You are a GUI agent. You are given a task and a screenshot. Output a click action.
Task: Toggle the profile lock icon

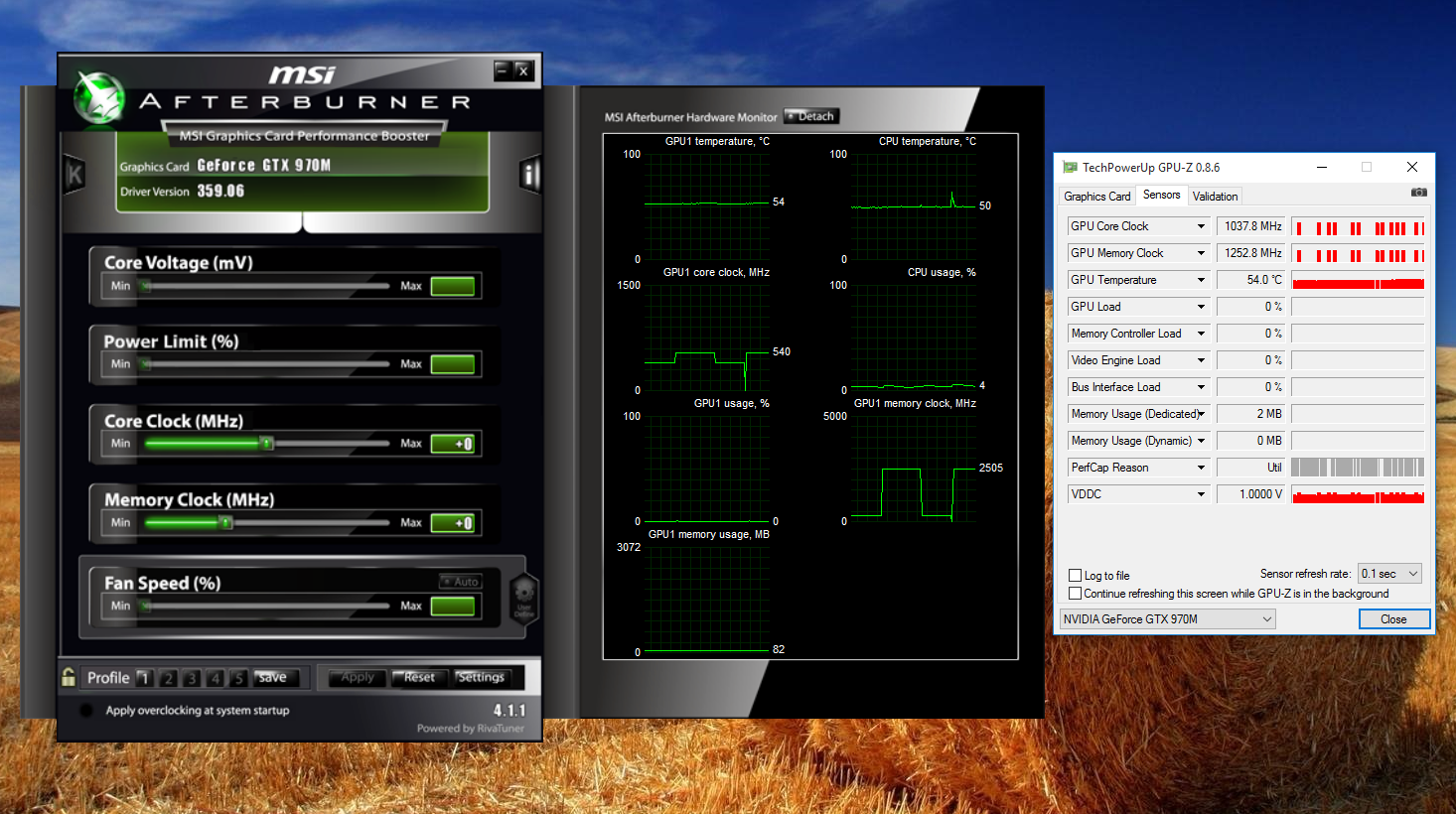click(x=68, y=677)
